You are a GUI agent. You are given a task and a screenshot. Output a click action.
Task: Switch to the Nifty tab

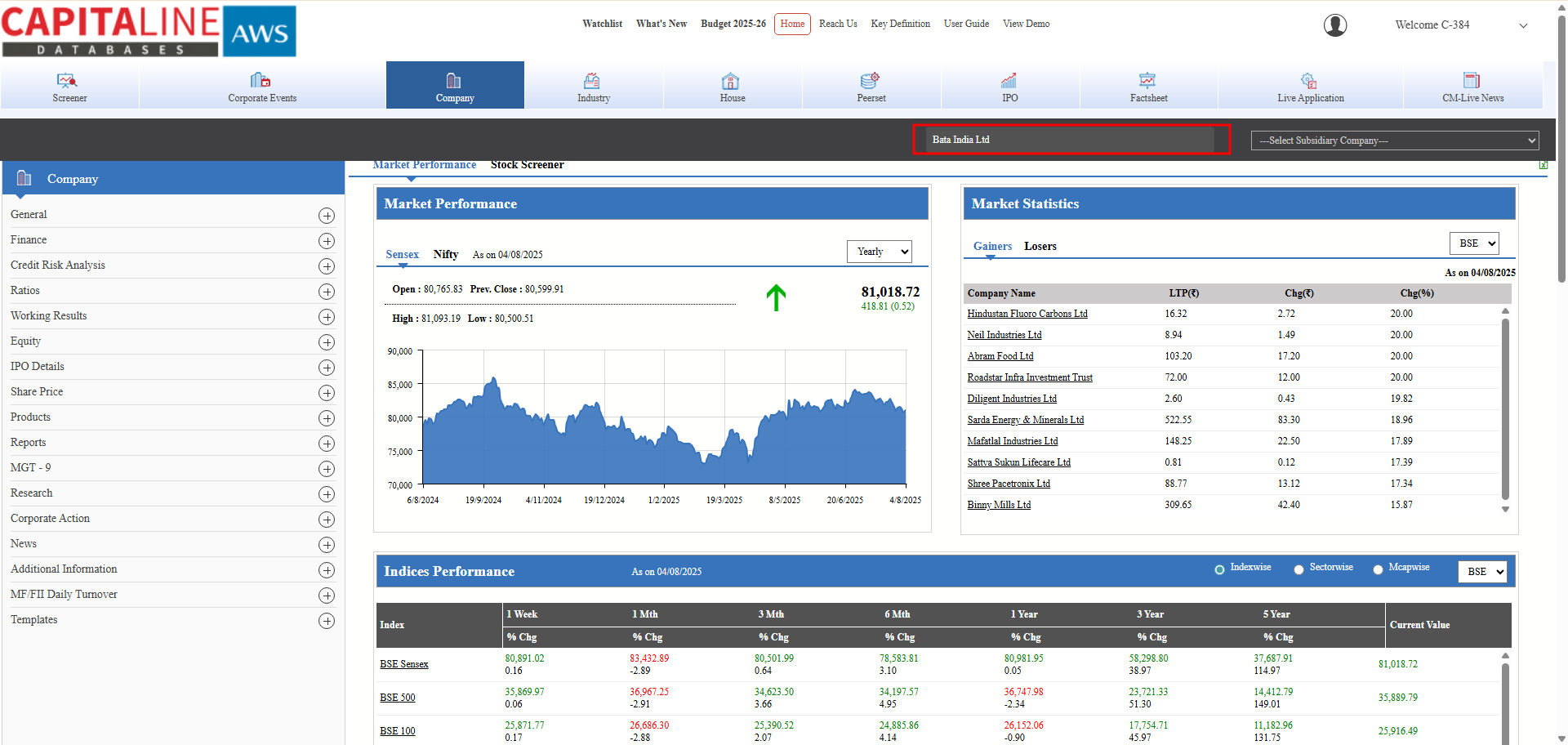tap(445, 254)
